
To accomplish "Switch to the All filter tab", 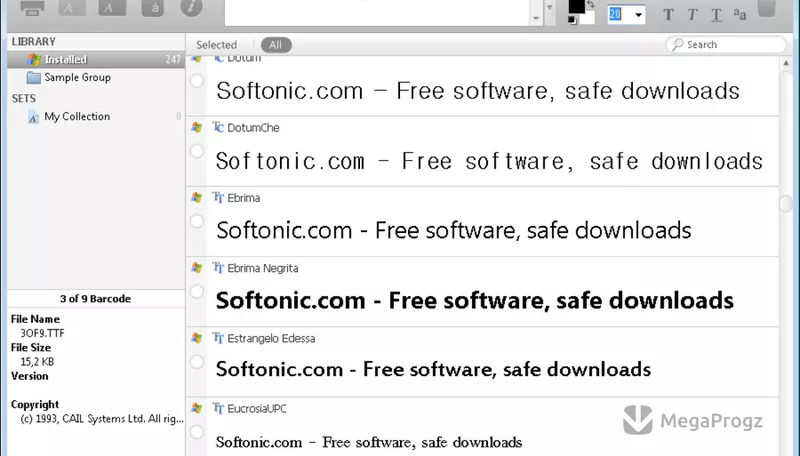I will 276,45.
